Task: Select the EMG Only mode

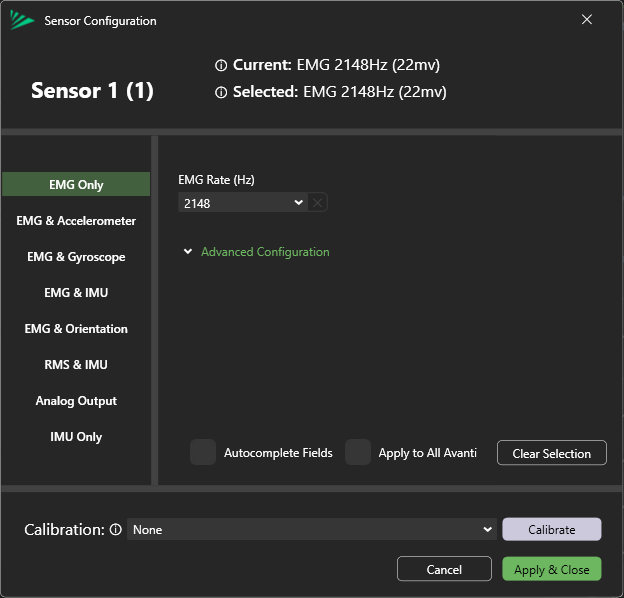Action: pyautogui.click(x=76, y=185)
